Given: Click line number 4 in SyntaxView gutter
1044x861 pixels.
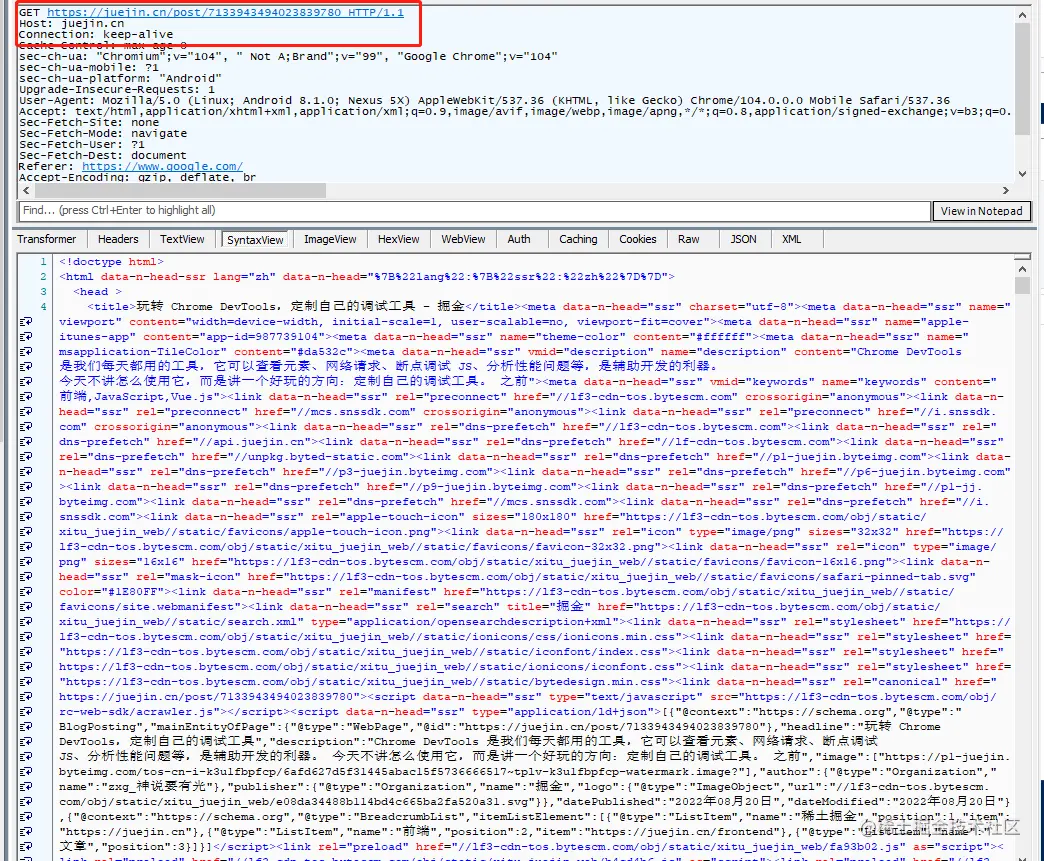Looking at the screenshot, I should click(x=43, y=306).
